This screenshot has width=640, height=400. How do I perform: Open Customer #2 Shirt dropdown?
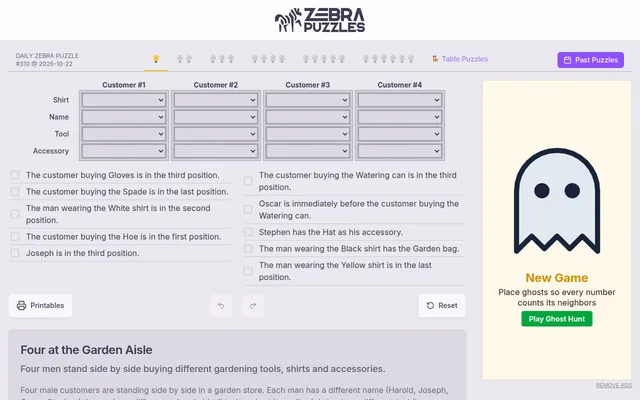tap(216, 100)
